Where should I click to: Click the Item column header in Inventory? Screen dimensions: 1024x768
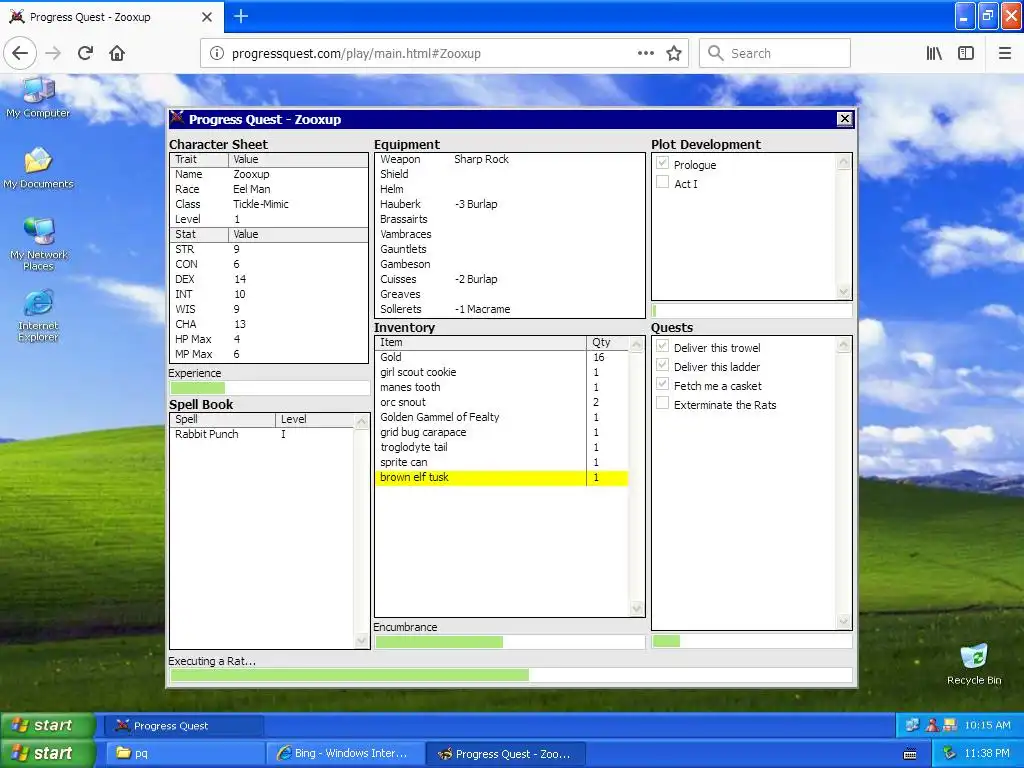point(481,343)
